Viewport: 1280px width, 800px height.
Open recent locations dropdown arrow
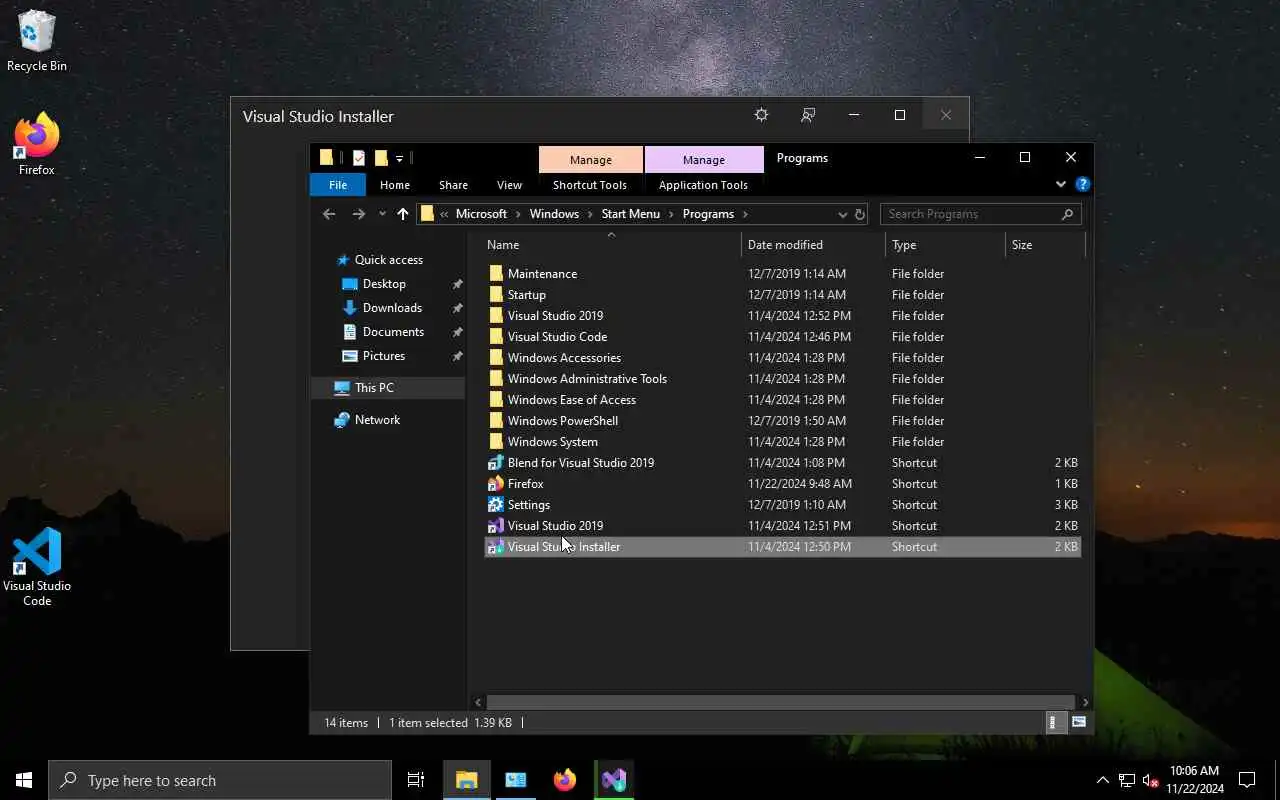382,214
